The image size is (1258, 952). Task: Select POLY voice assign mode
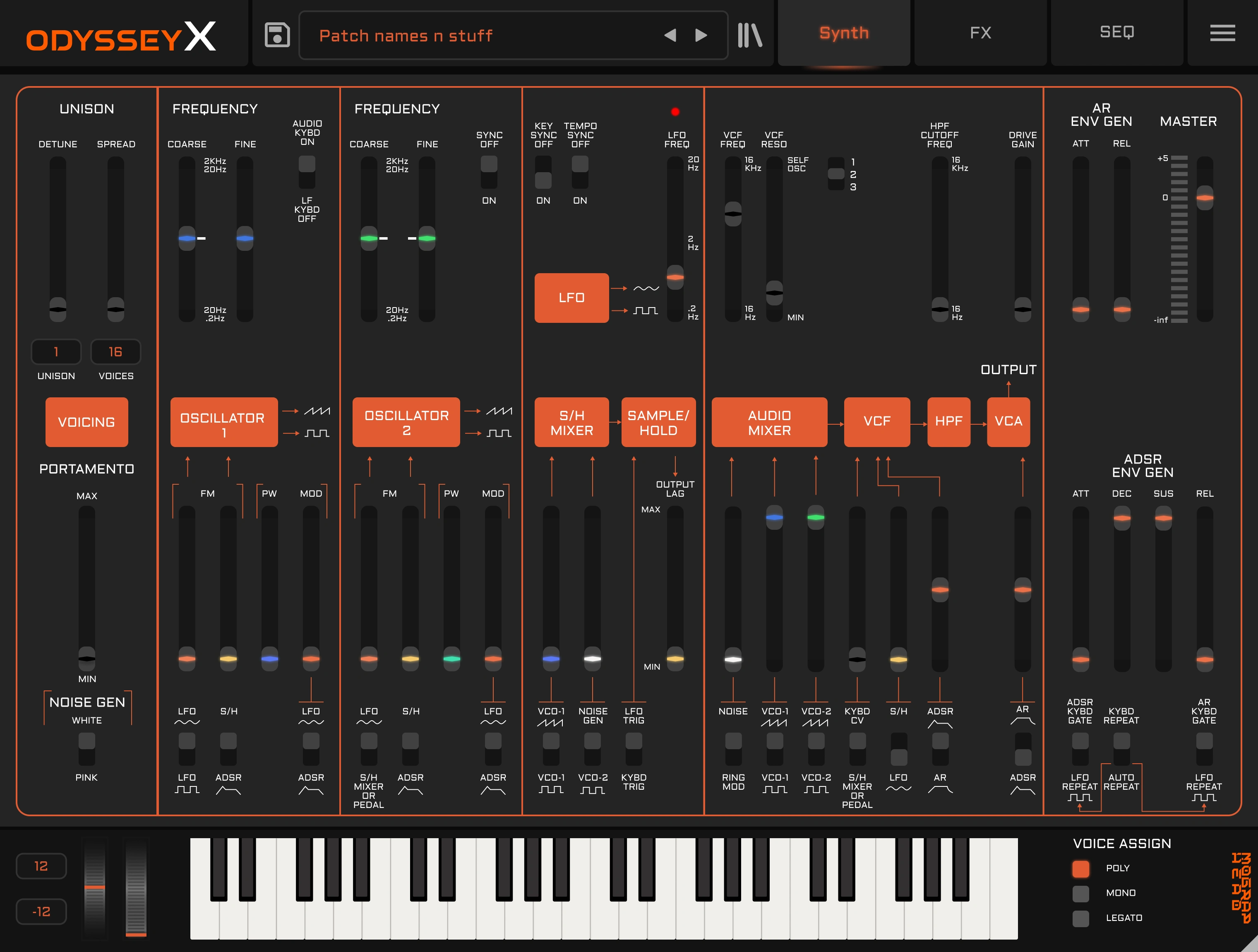coord(1080,868)
